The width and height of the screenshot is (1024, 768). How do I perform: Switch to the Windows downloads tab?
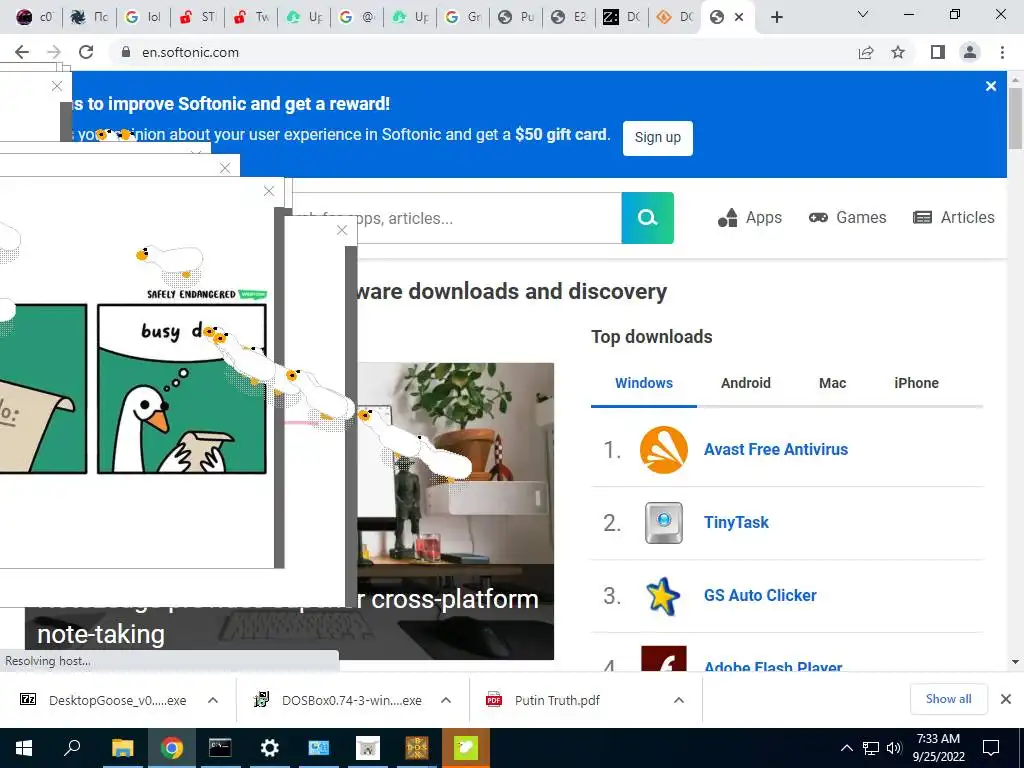click(644, 383)
